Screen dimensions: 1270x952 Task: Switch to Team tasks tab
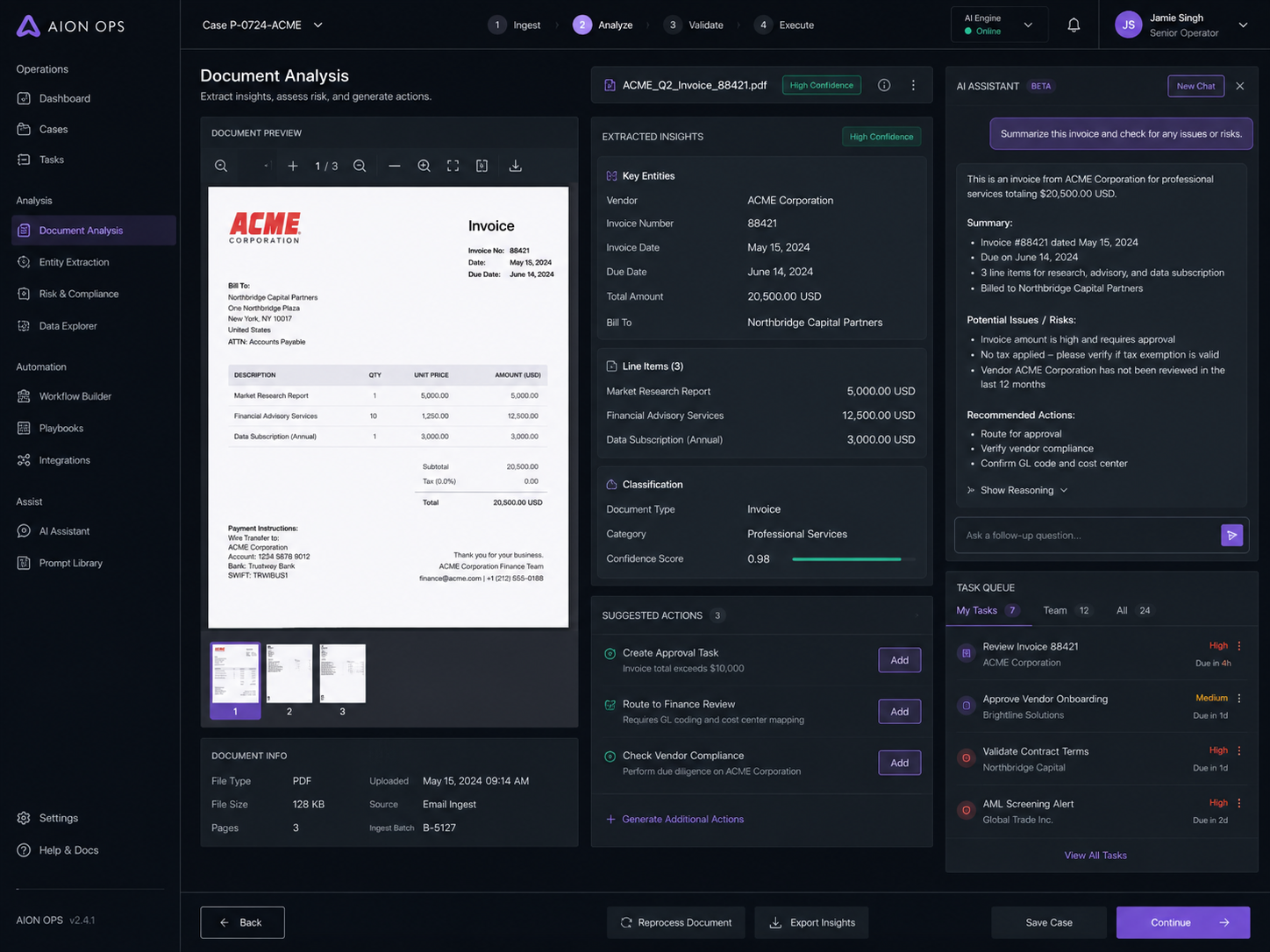(x=1067, y=610)
